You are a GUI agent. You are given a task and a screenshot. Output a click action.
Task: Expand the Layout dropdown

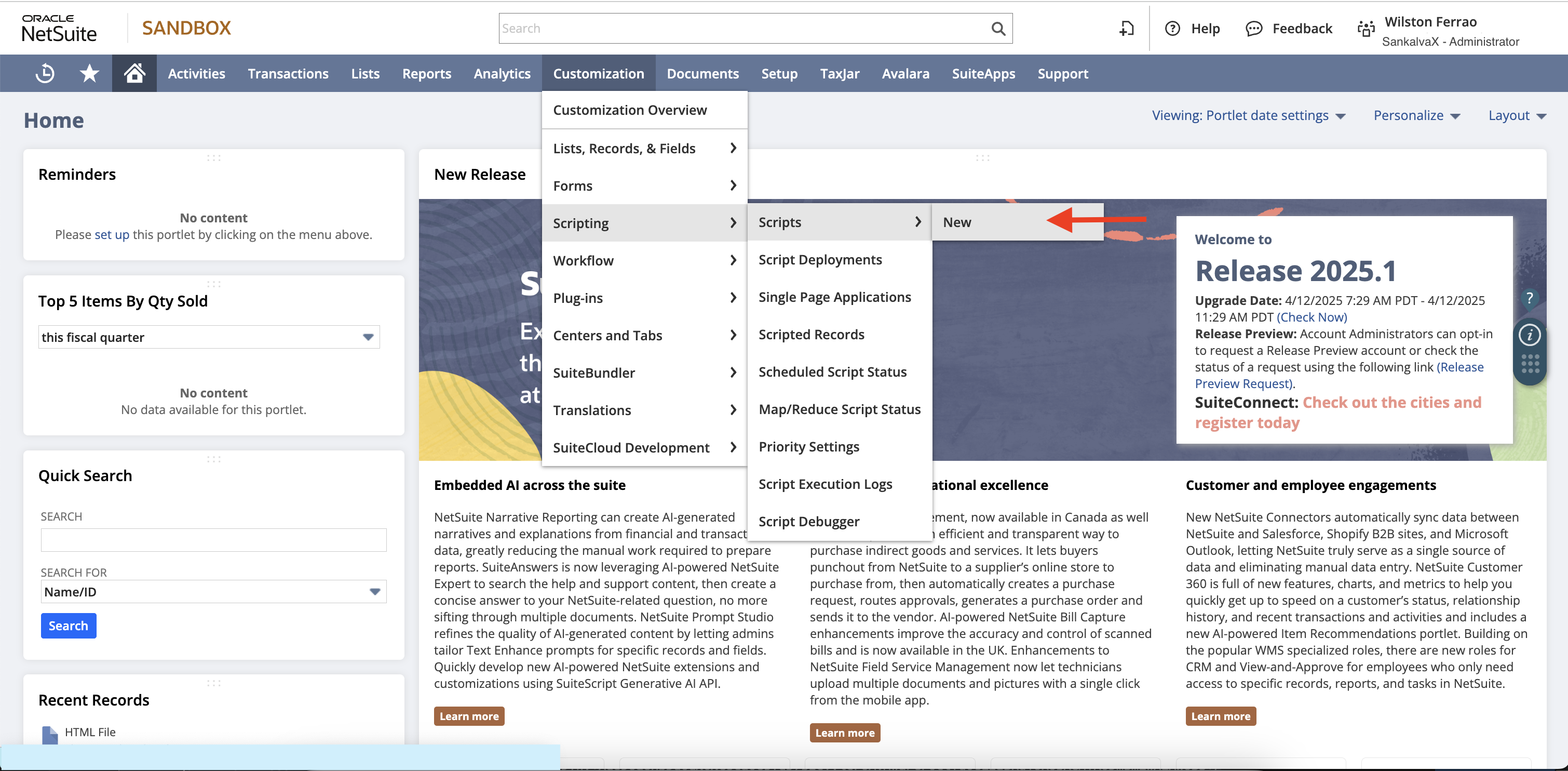pos(1517,115)
